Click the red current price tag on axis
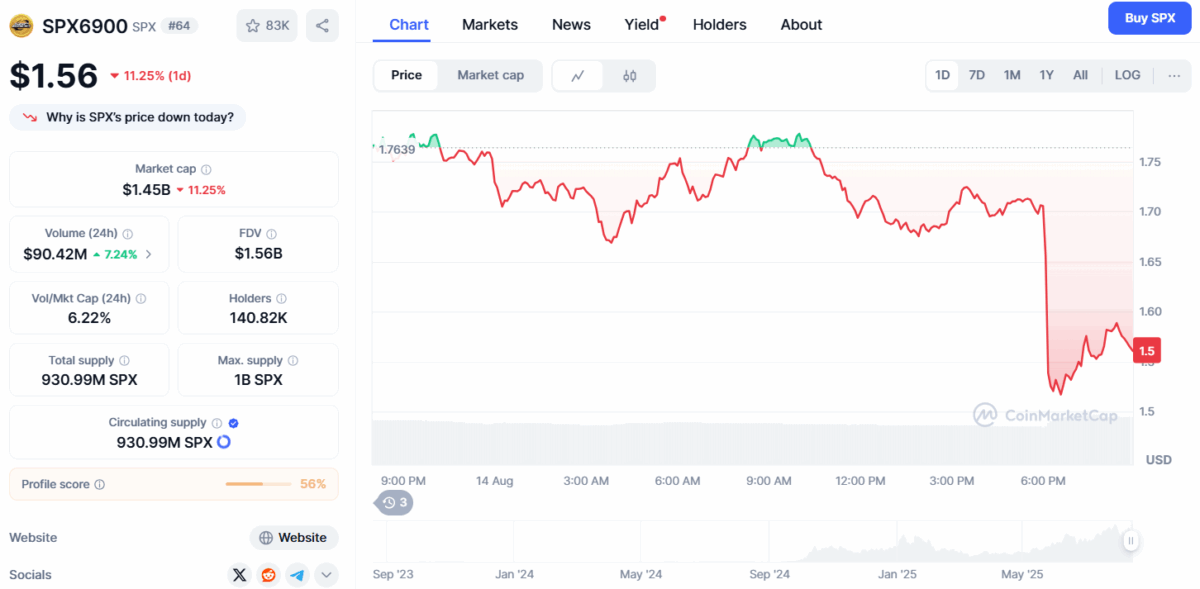Screen dimensions: 1200x589 (x=1146, y=351)
